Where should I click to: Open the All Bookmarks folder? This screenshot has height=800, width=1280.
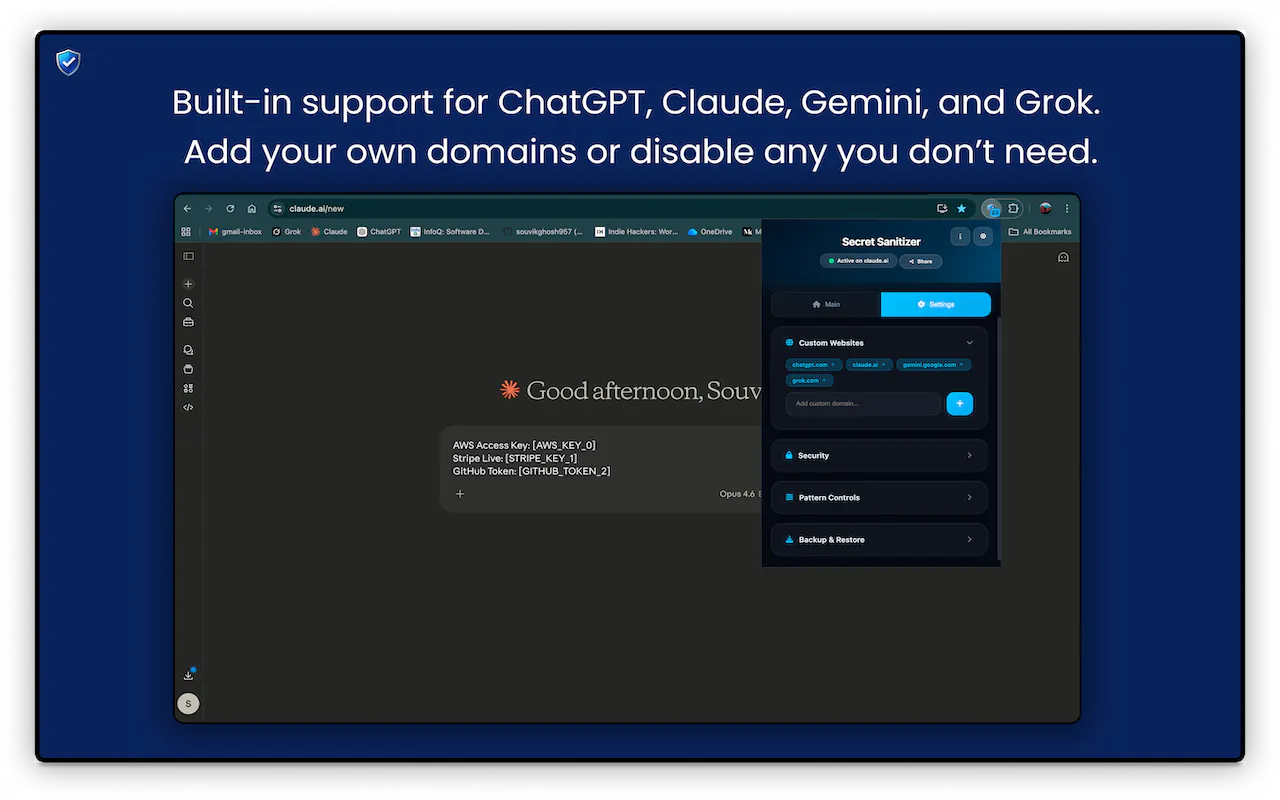1040,232
